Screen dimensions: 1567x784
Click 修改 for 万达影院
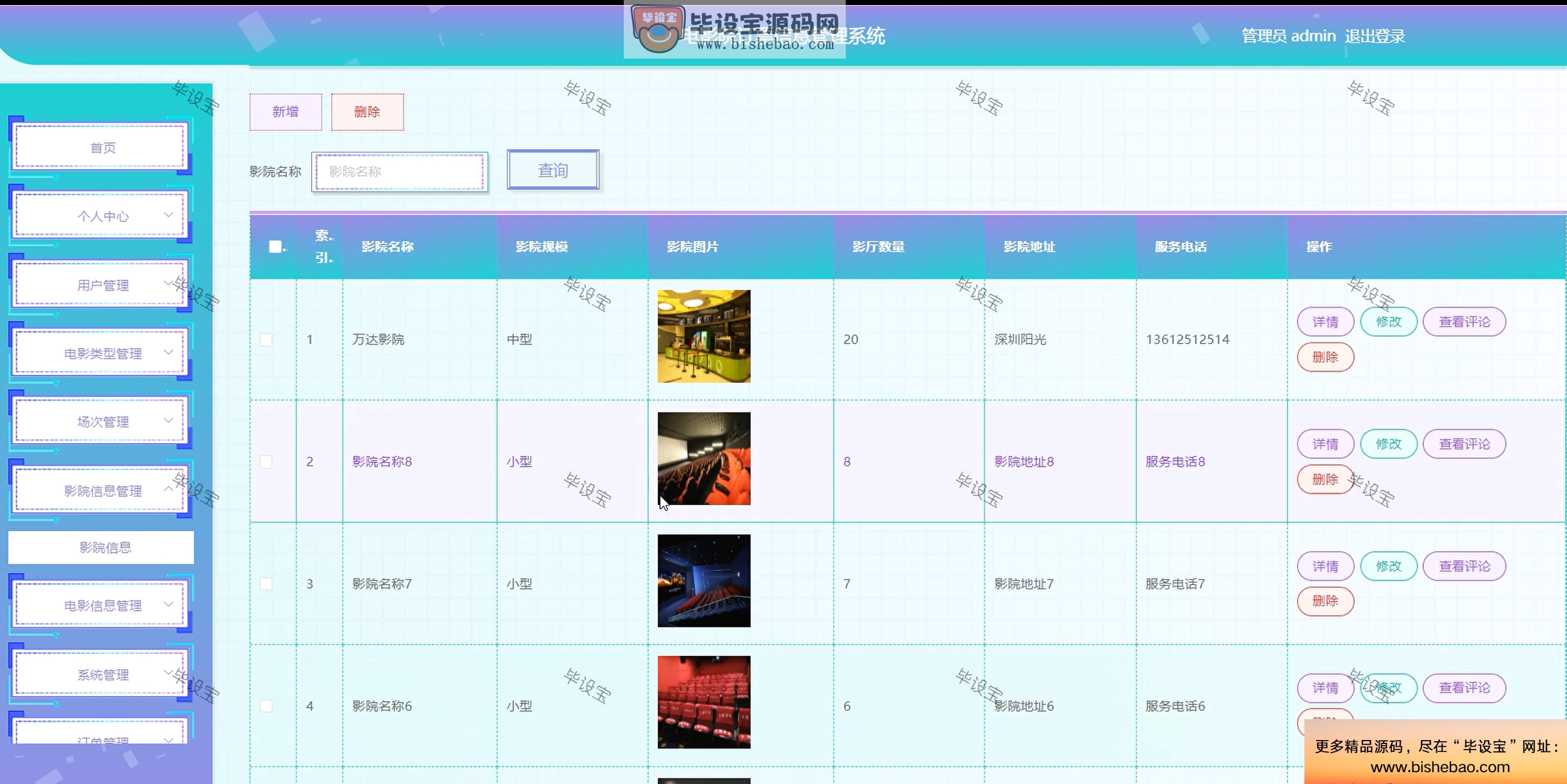[x=1389, y=322]
